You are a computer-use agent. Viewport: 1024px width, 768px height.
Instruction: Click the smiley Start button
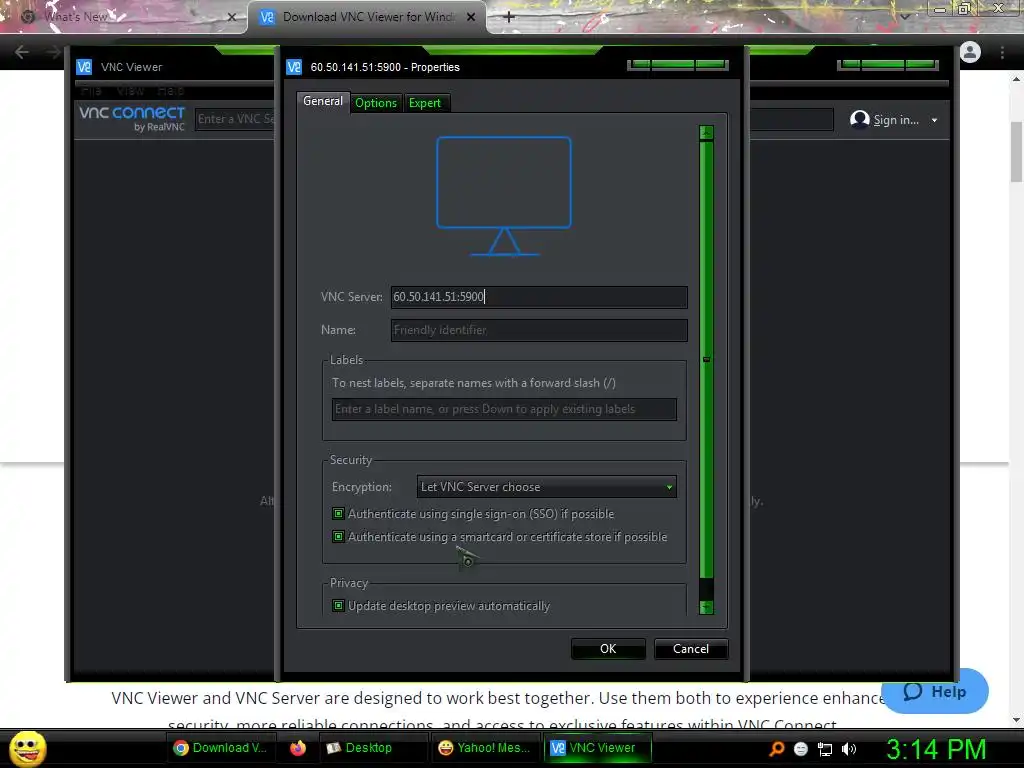[28, 748]
